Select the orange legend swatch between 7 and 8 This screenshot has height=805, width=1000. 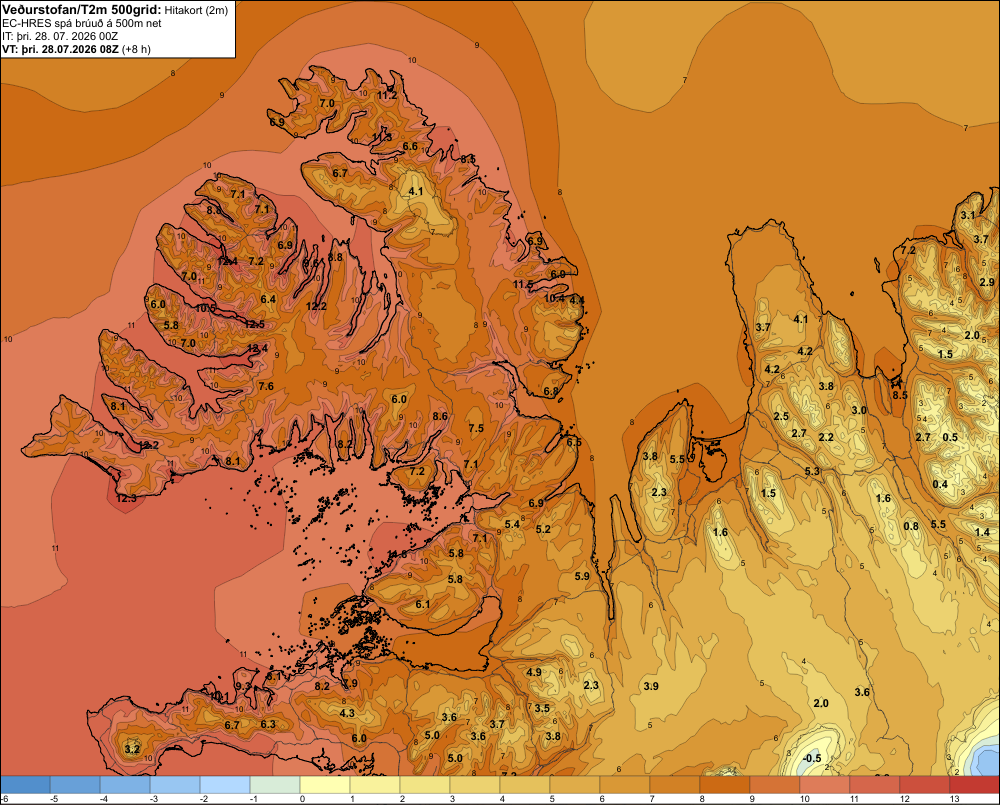(x=675, y=784)
